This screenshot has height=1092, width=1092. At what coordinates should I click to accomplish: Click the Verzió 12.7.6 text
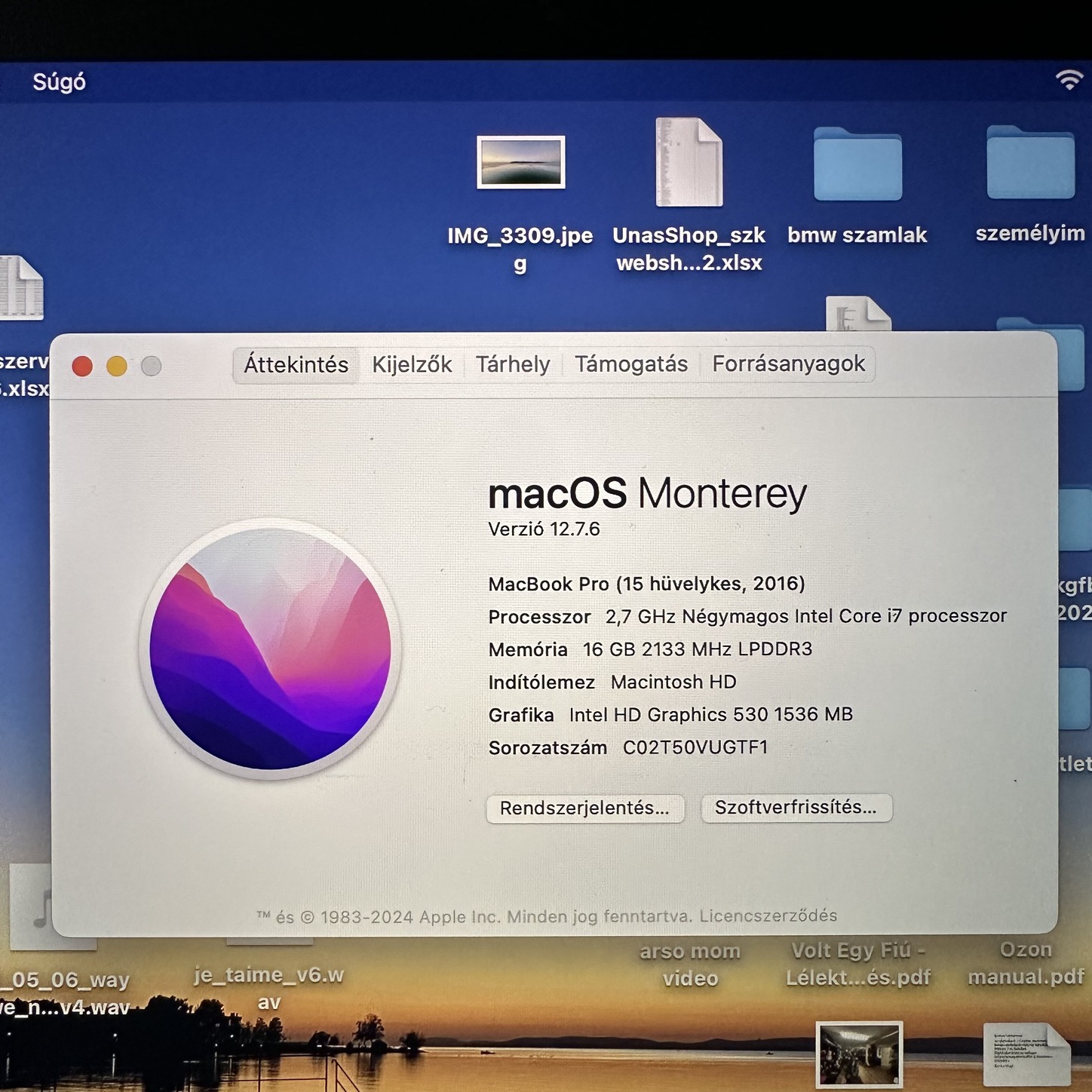[x=544, y=529]
